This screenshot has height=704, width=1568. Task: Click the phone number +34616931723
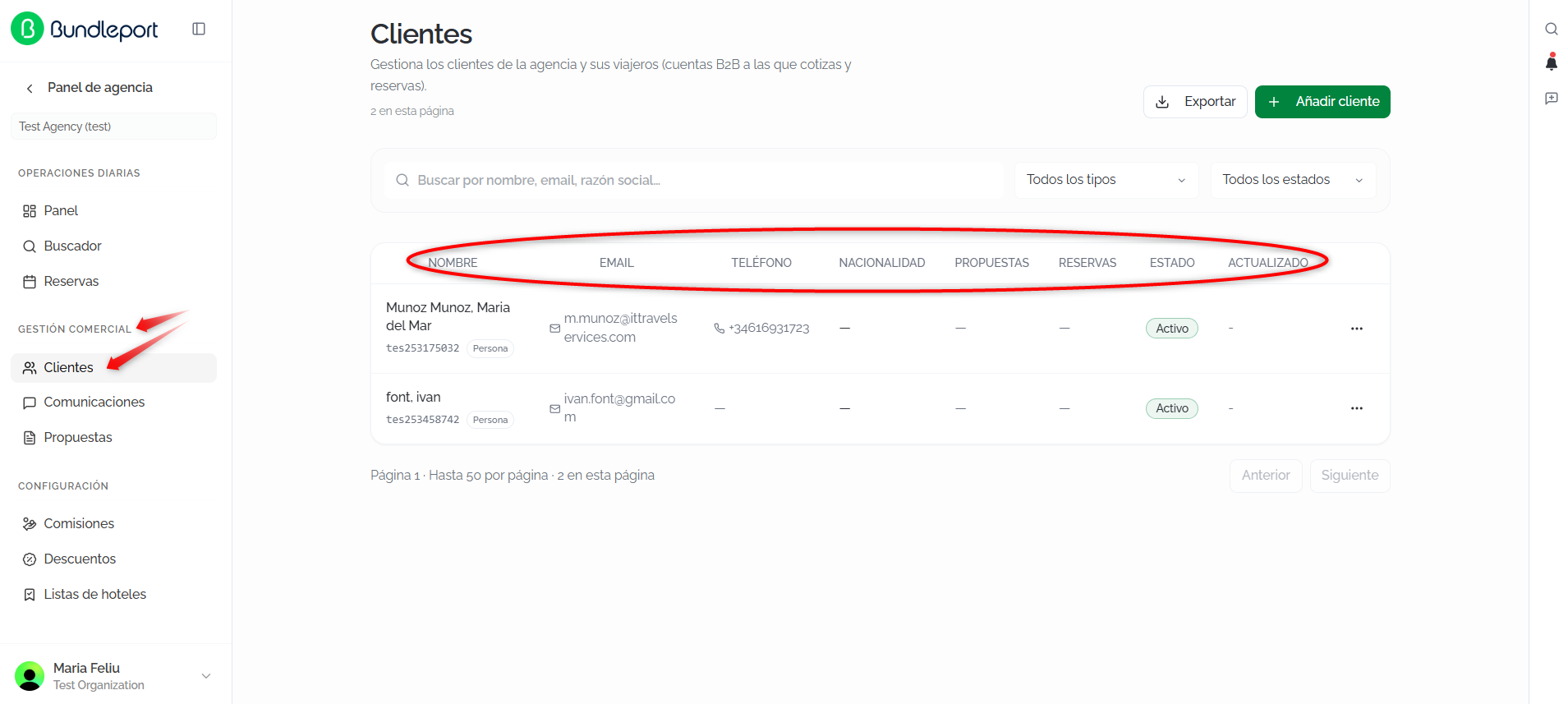tap(769, 329)
